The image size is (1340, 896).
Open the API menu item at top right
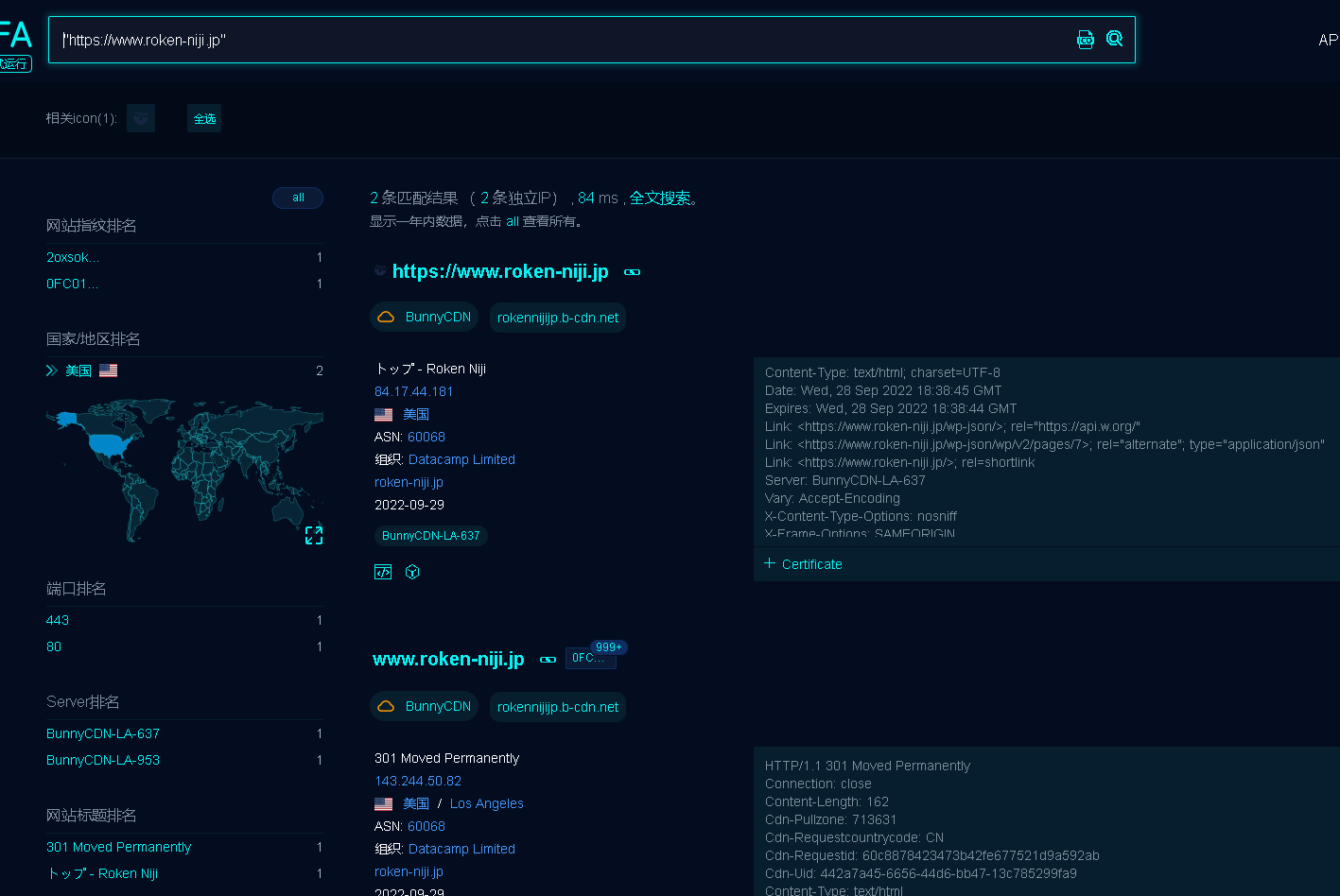coord(1329,40)
